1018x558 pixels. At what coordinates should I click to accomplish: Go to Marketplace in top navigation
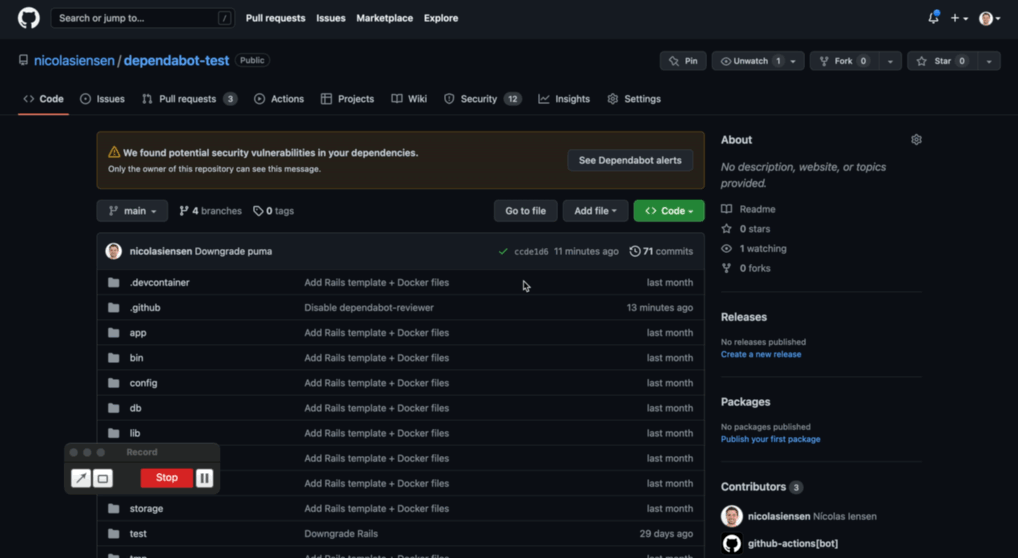click(384, 18)
